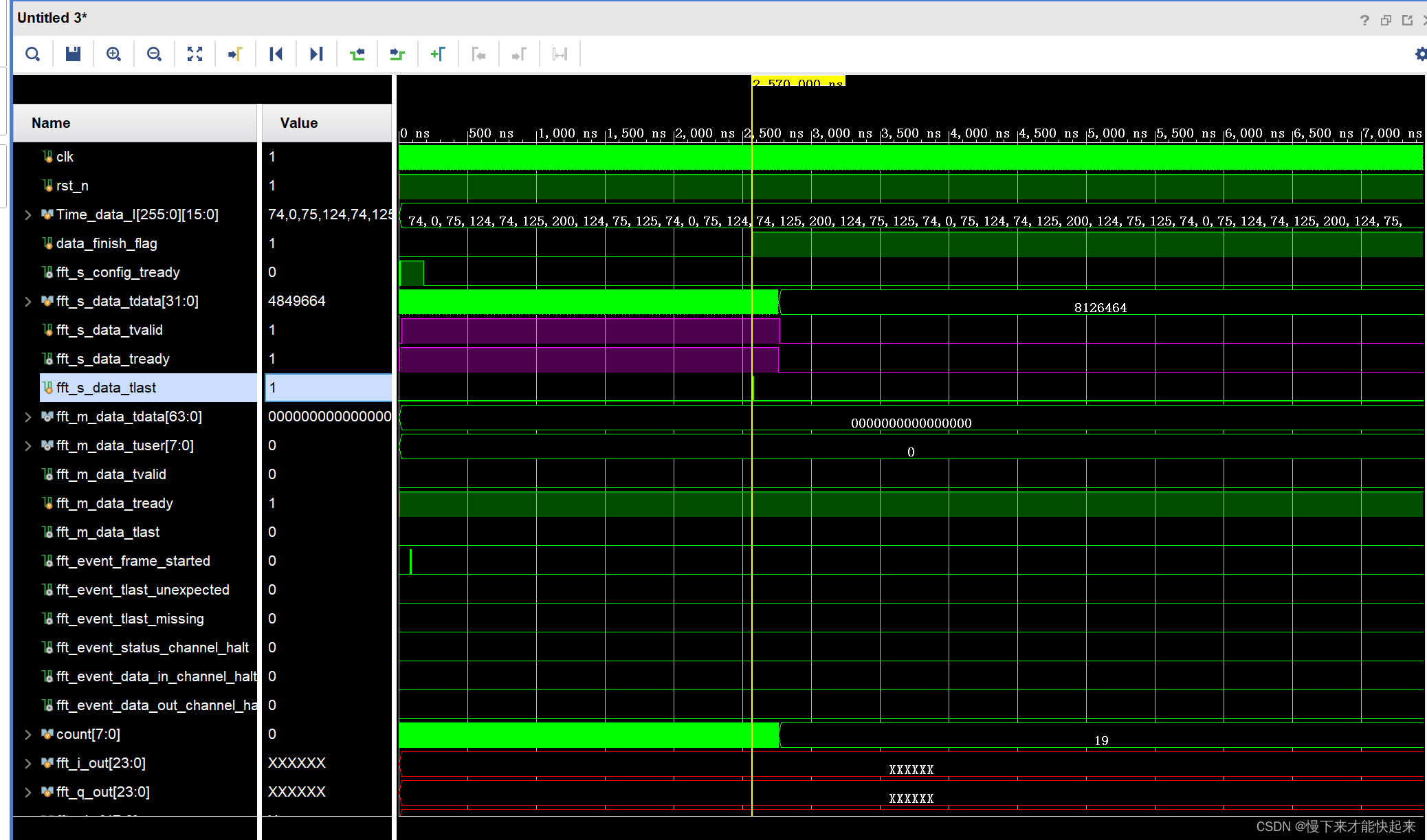Expand the fft_m_data_tuser bus

[x=27, y=445]
